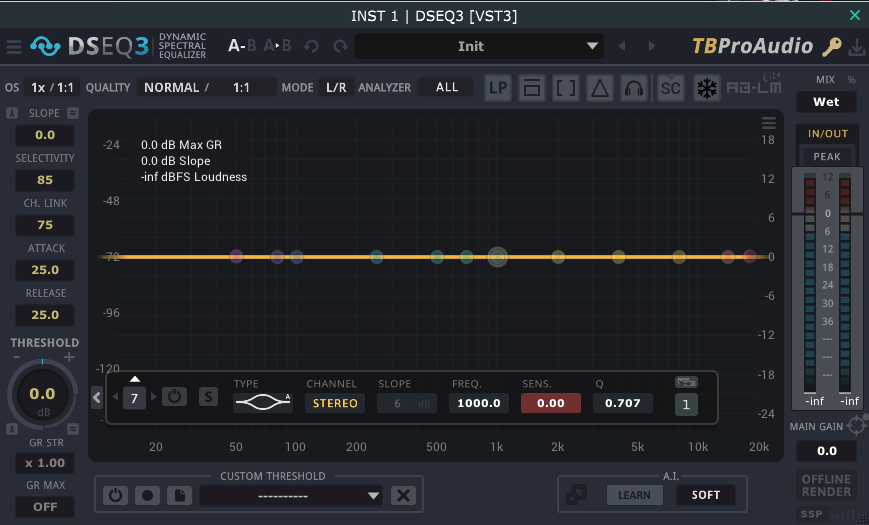Select the magenta band node near 50 Hz
Viewport: 869px width, 525px height.
236,256
